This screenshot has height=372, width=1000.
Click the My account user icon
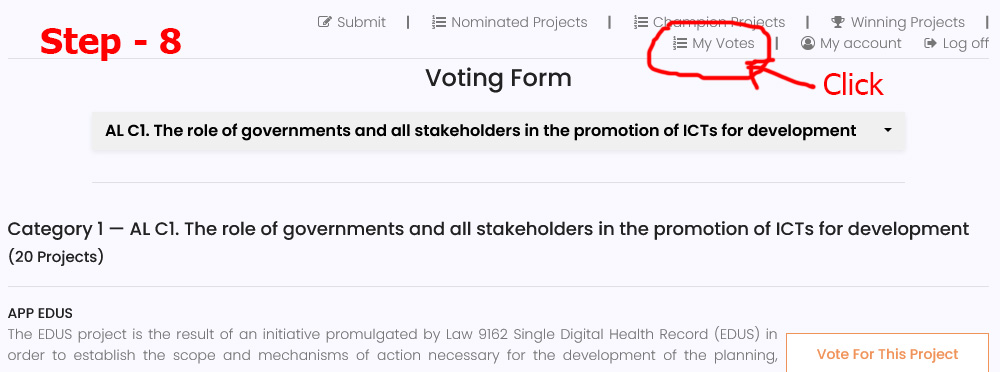808,43
